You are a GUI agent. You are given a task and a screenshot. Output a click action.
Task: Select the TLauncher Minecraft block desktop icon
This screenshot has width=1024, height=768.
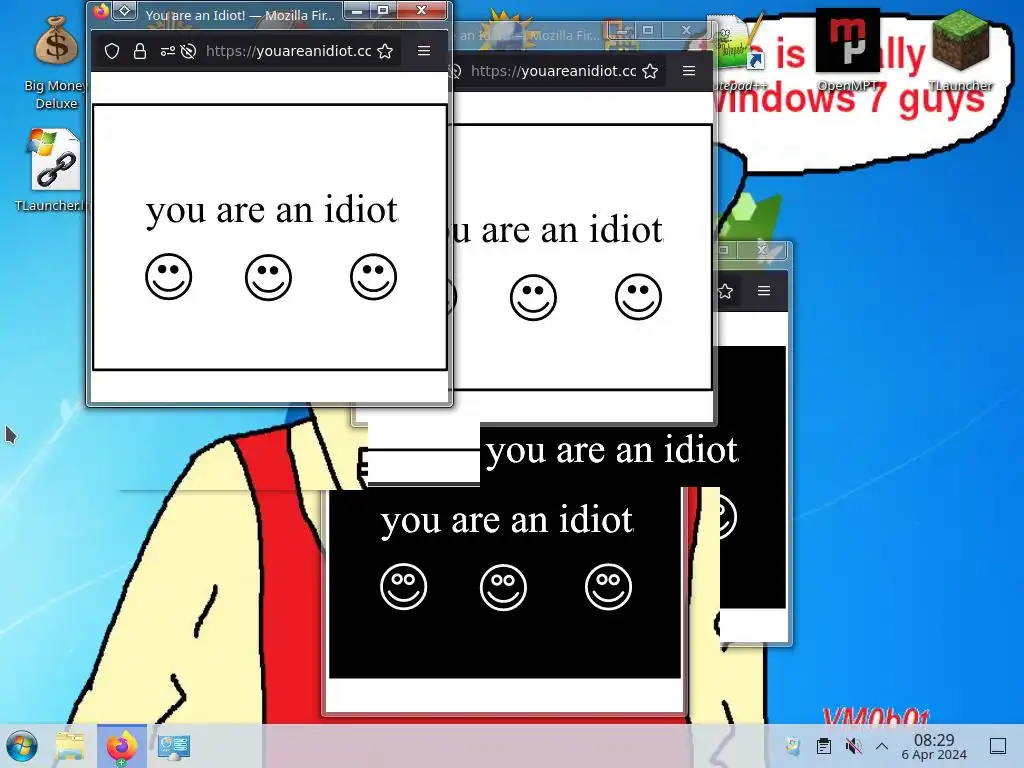pyautogui.click(x=960, y=51)
